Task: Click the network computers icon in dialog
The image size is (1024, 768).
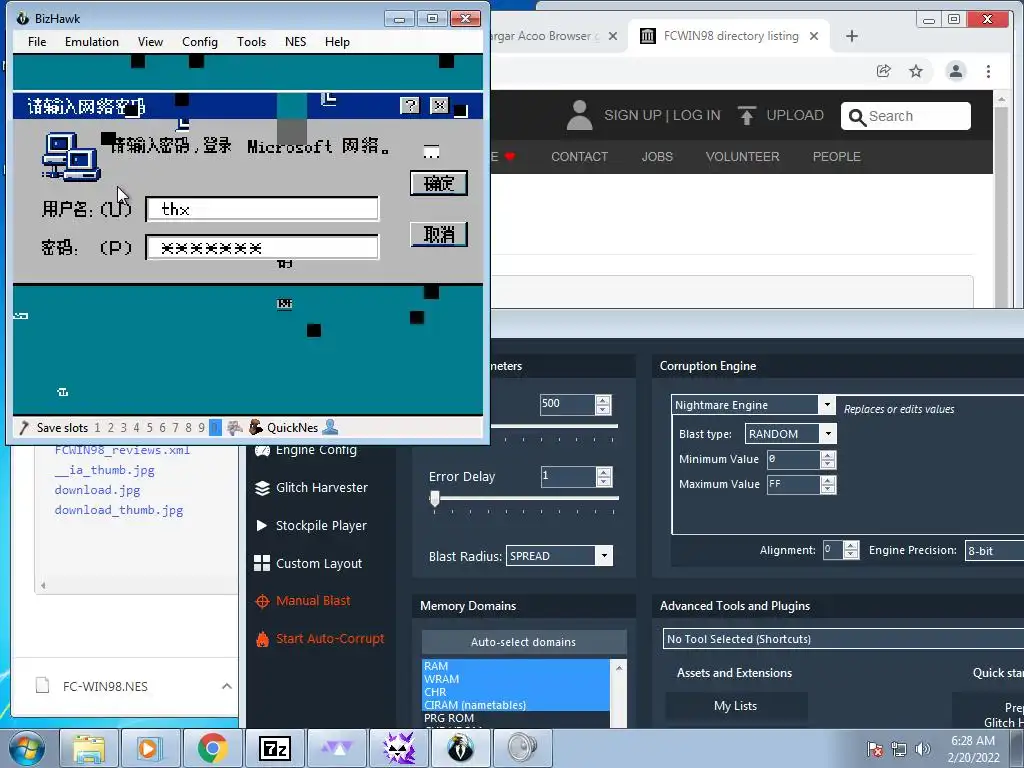Action: pos(71,157)
